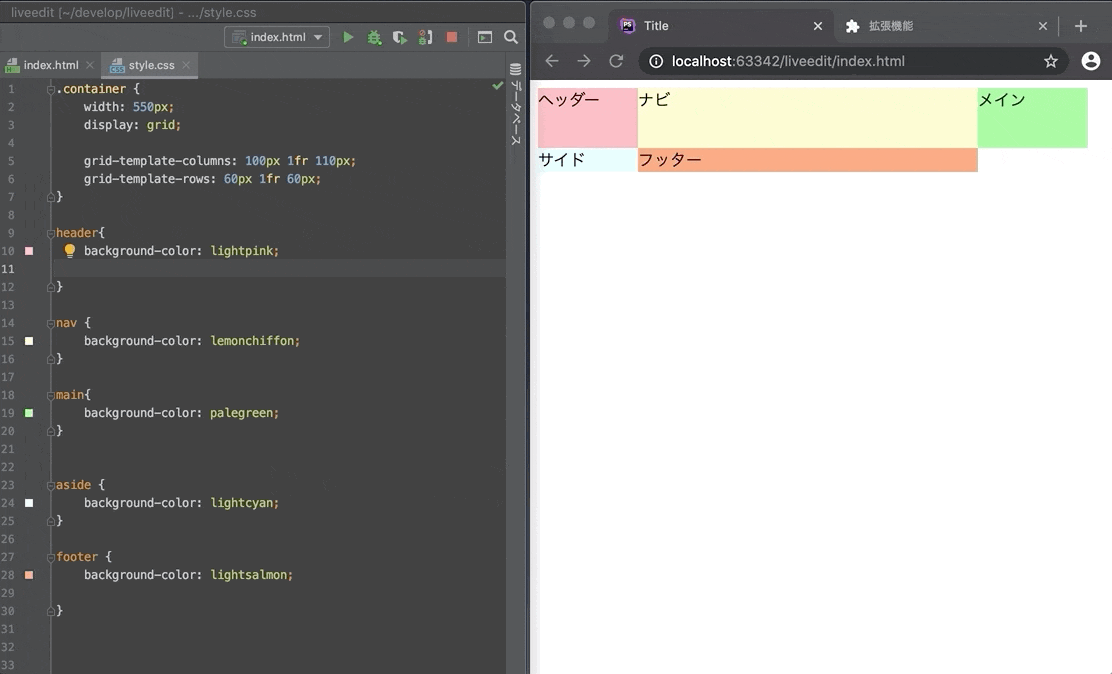Bookmark this page with the star icon
Screen dimensions: 1112x674
[x=1051, y=61]
